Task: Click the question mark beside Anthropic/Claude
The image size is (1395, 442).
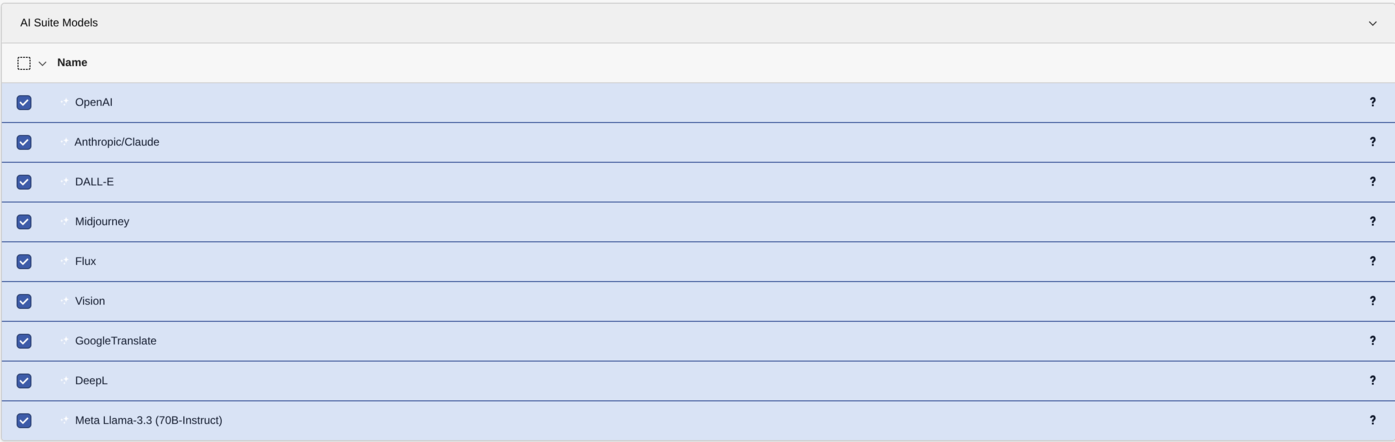Action: (x=1372, y=142)
